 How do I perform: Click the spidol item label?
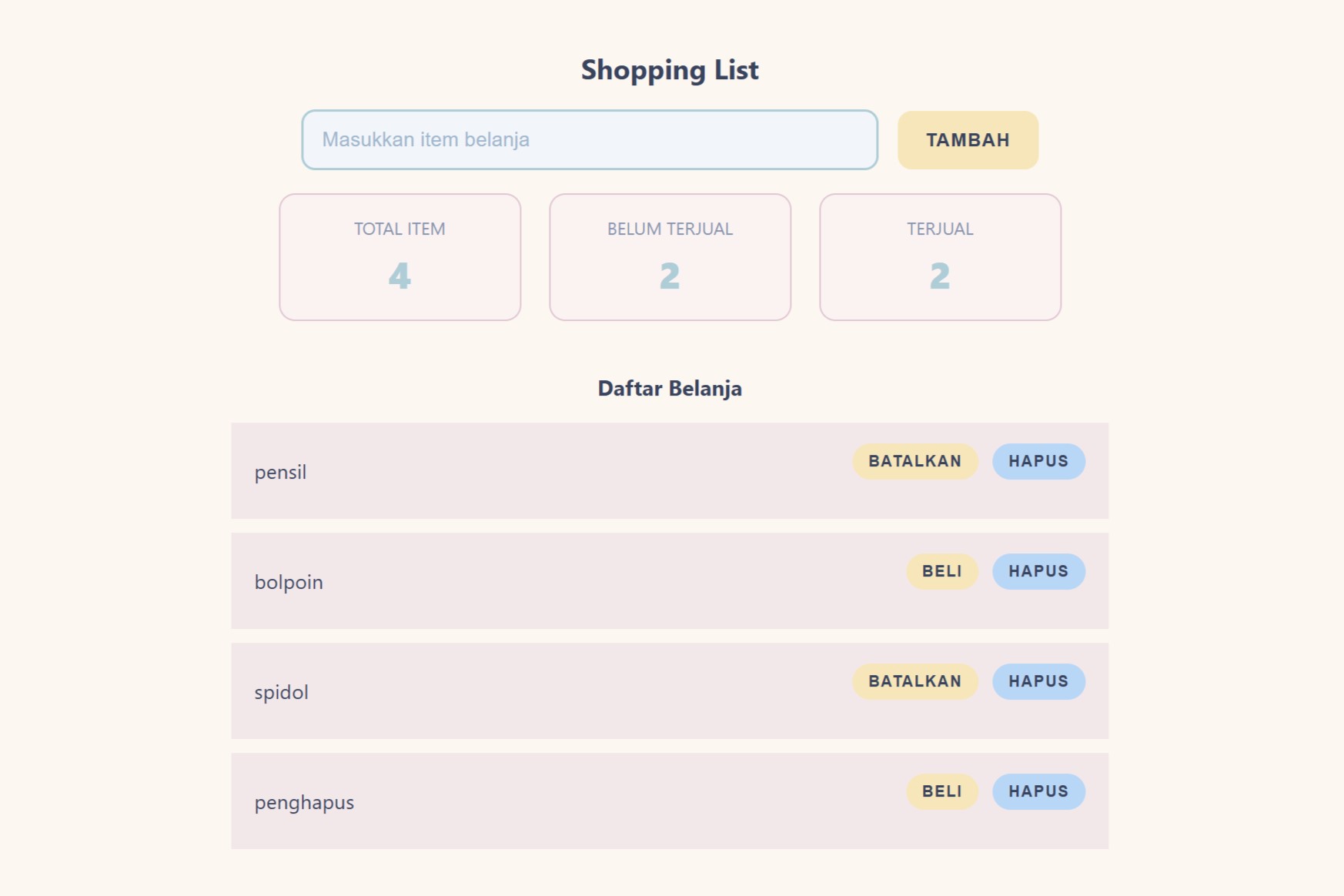pyautogui.click(x=282, y=692)
